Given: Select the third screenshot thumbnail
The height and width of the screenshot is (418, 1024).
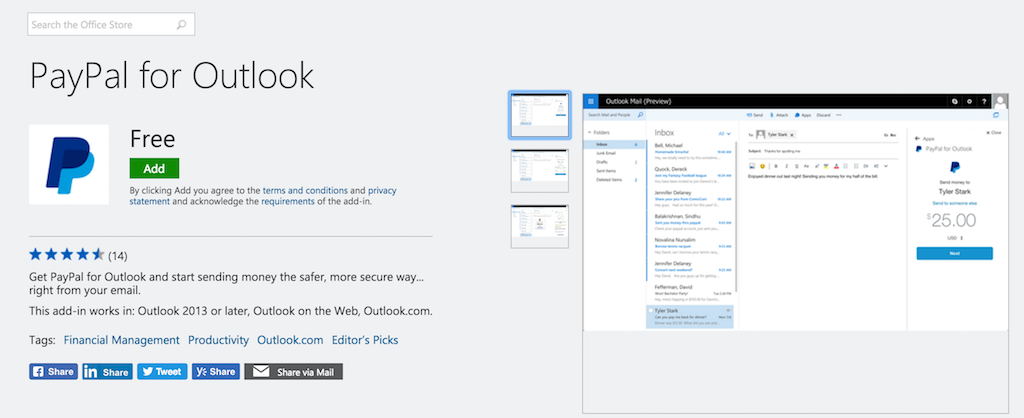Looking at the screenshot, I should [539, 226].
